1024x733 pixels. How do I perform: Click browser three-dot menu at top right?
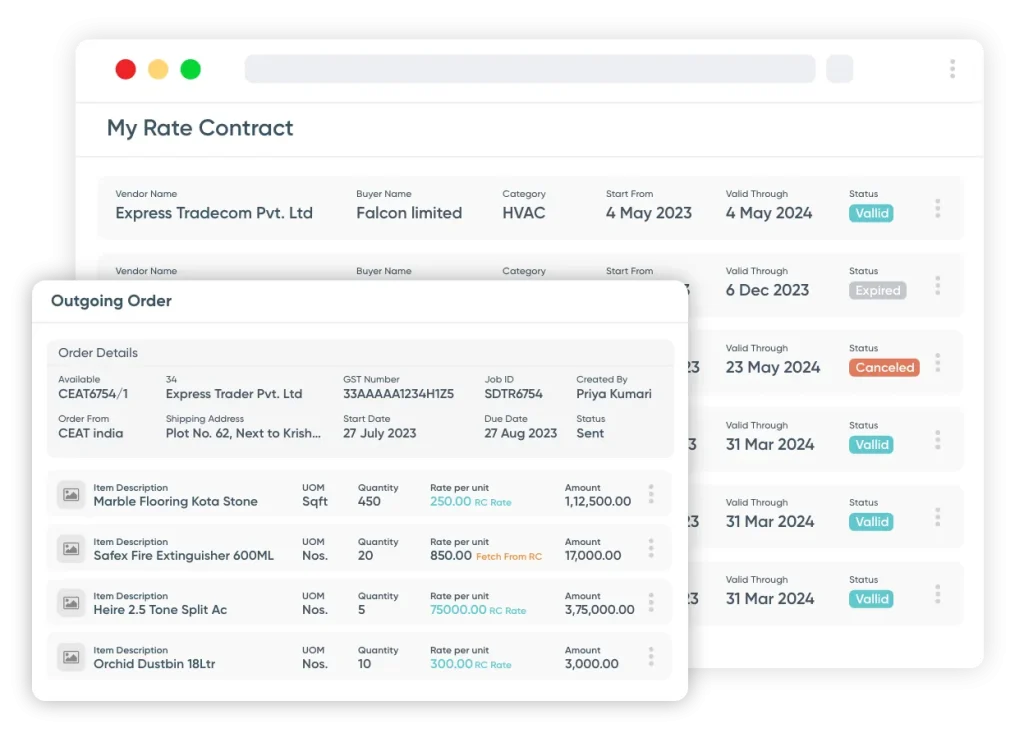point(952,69)
